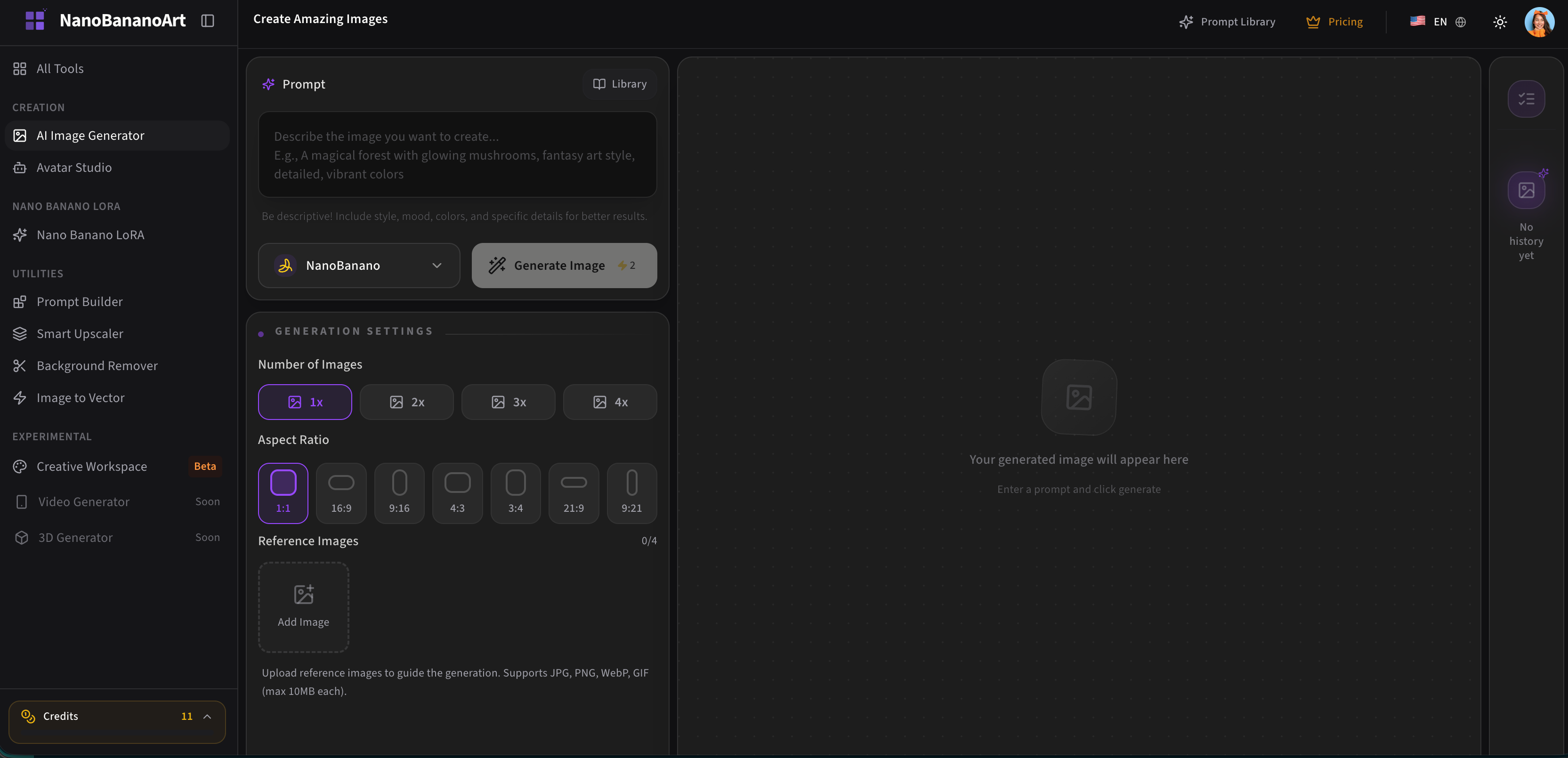Click Add Image in Reference Images
This screenshot has height=758, width=1568.
tap(303, 606)
